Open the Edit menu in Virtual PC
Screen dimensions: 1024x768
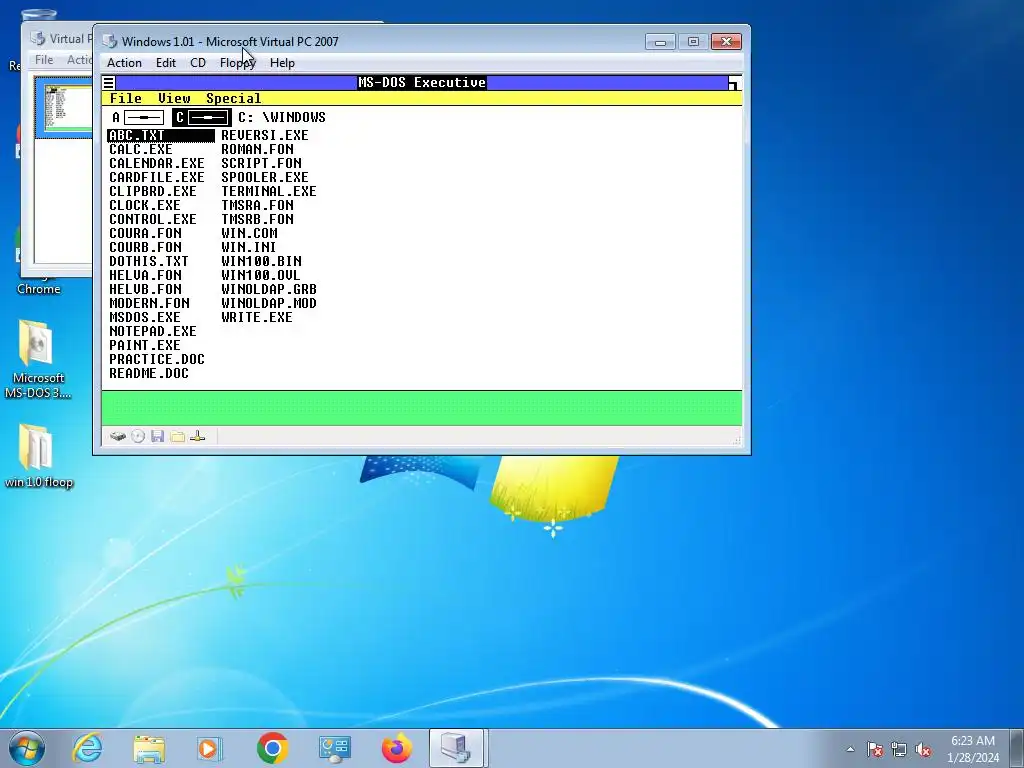166,63
